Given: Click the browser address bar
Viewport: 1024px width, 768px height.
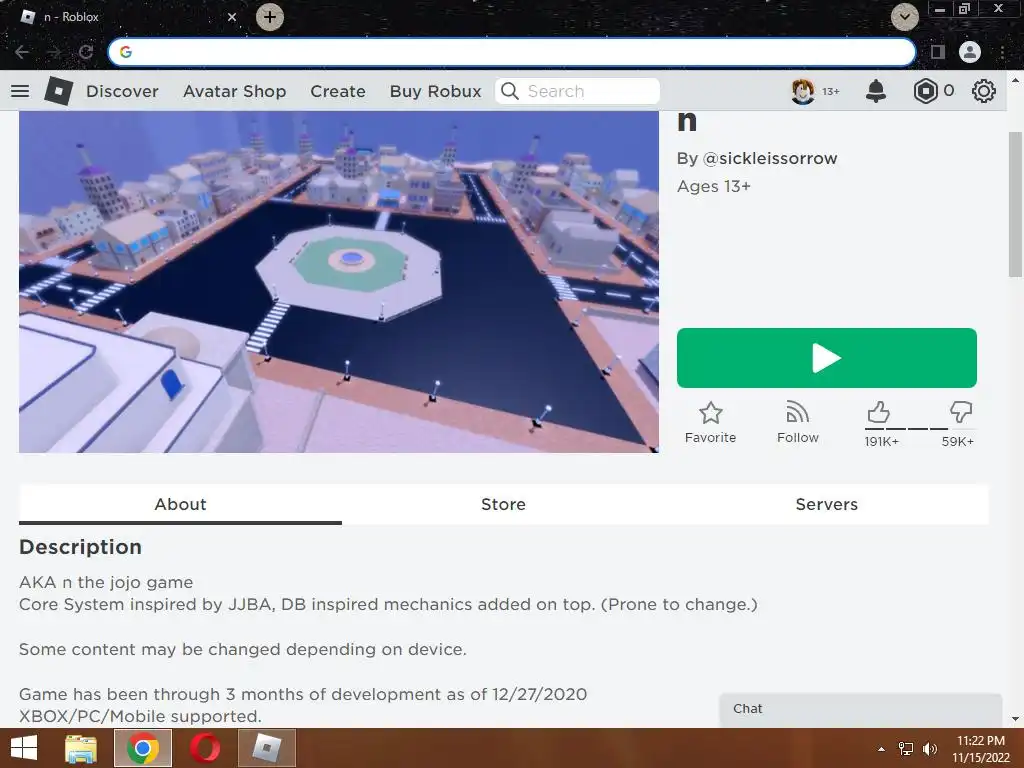Looking at the screenshot, I should point(512,52).
